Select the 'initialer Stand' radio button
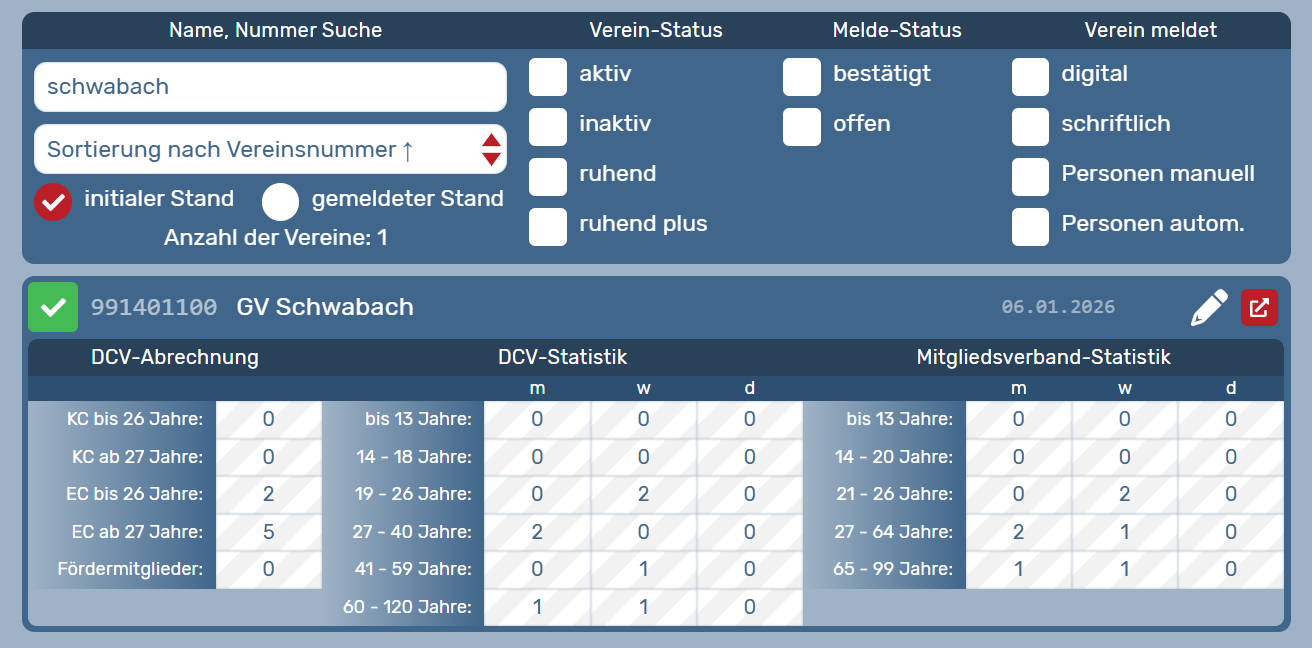The image size is (1312, 648). tap(53, 202)
